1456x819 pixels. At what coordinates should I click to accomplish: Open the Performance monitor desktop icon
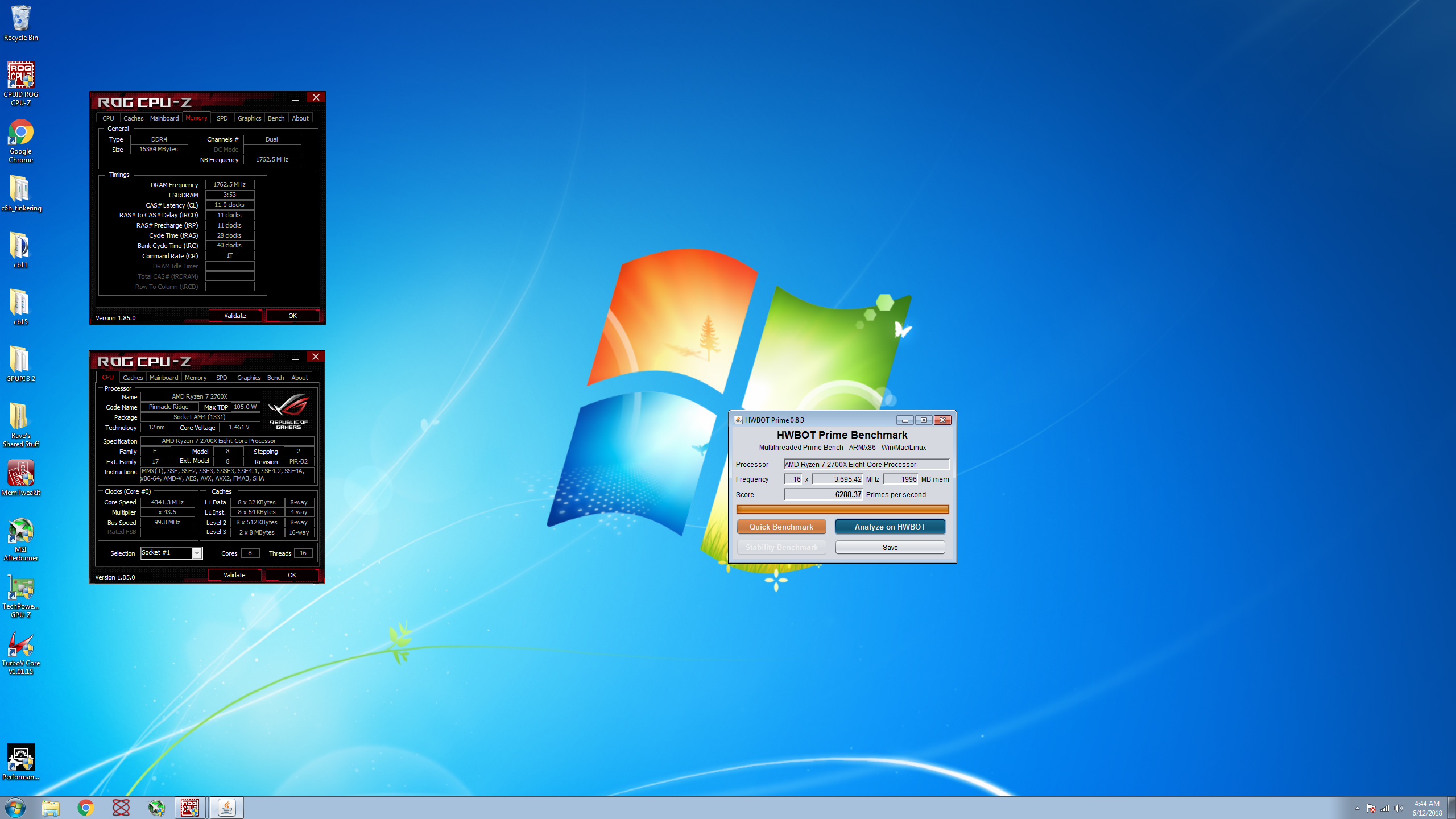21,762
